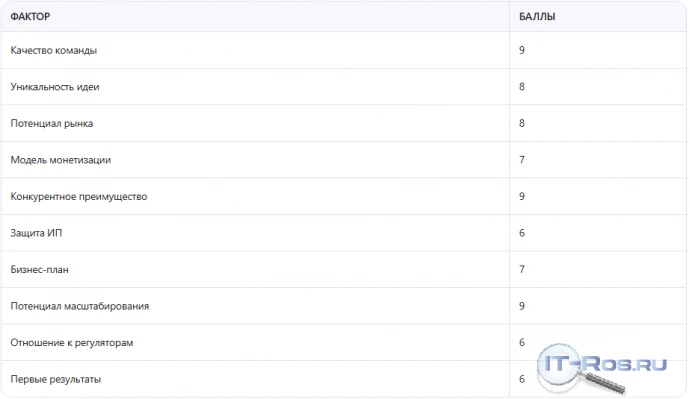Click the ФАКТОР column header
The height and width of the screenshot is (399, 690).
pos(30,17)
